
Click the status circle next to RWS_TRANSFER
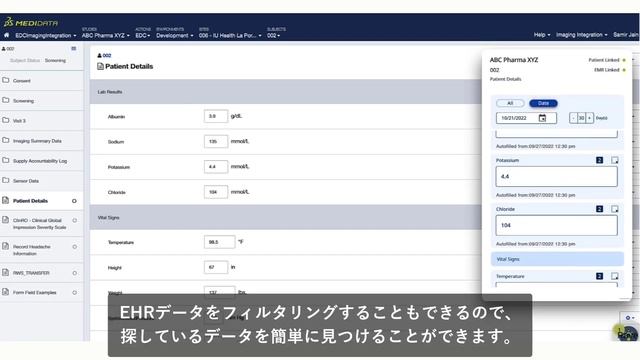click(x=74, y=273)
